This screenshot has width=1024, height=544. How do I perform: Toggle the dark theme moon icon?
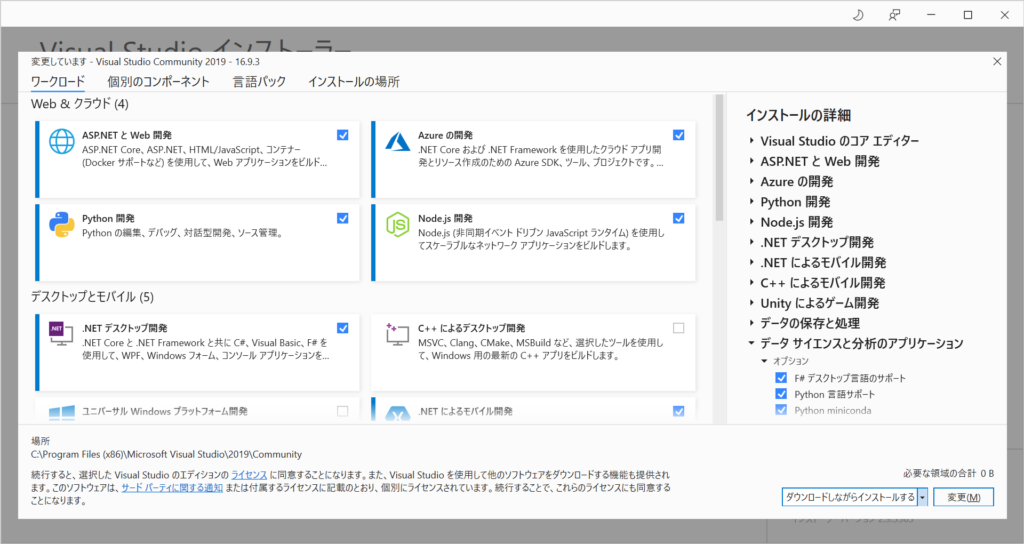858,14
